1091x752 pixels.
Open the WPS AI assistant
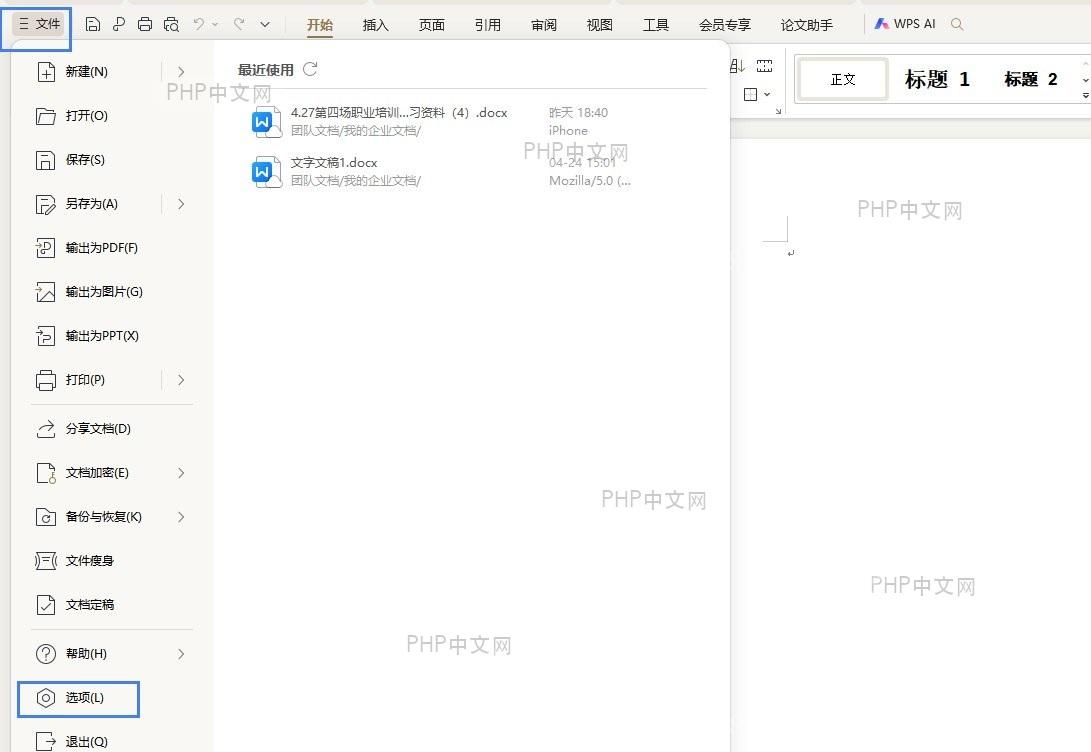pyautogui.click(x=905, y=24)
